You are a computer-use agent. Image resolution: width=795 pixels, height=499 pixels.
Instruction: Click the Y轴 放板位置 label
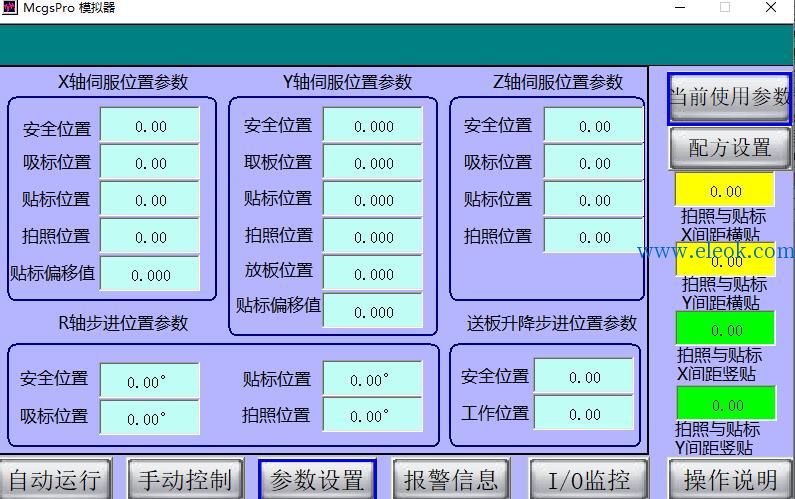(279, 270)
